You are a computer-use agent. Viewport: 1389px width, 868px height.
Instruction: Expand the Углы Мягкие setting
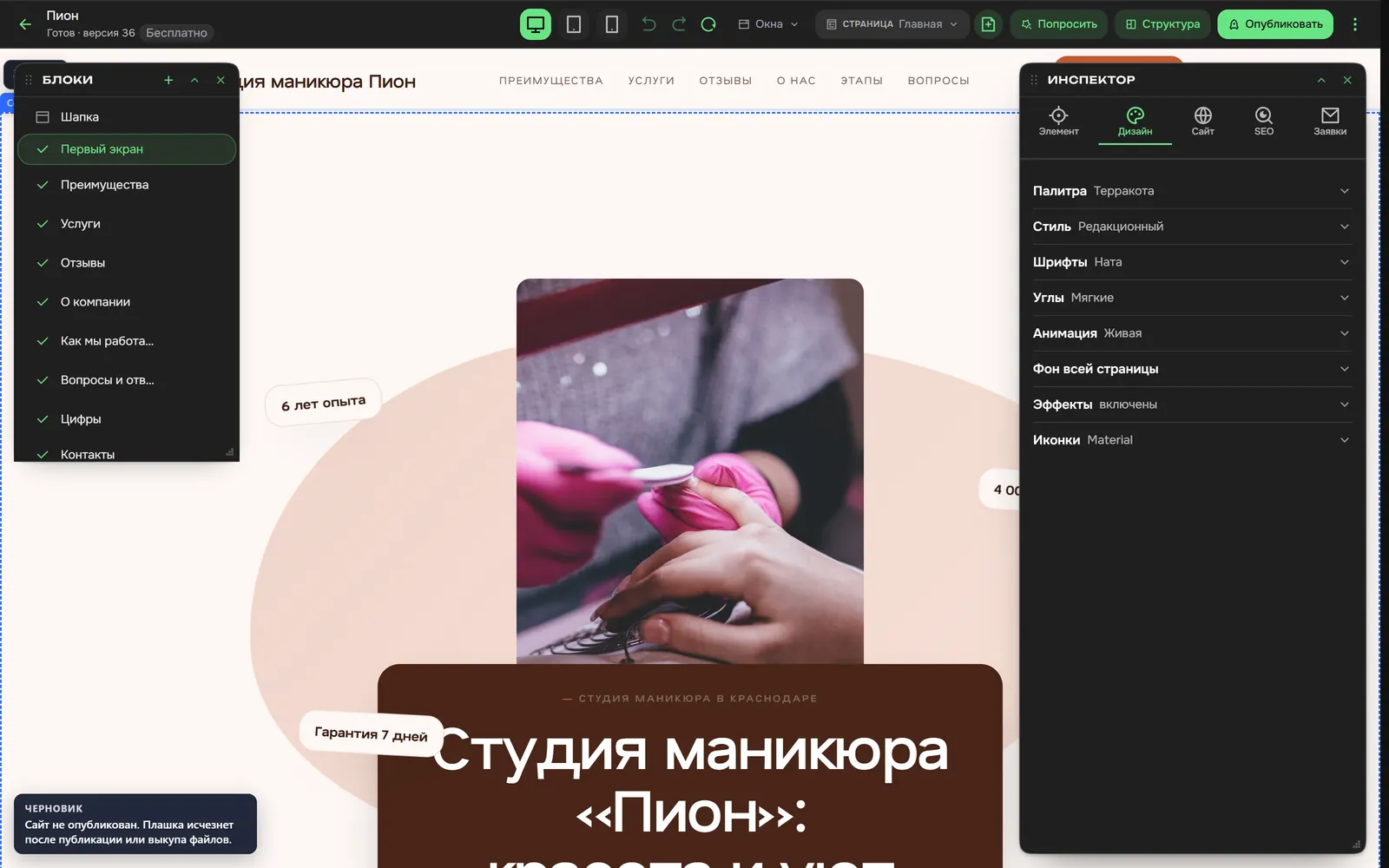click(x=1191, y=298)
